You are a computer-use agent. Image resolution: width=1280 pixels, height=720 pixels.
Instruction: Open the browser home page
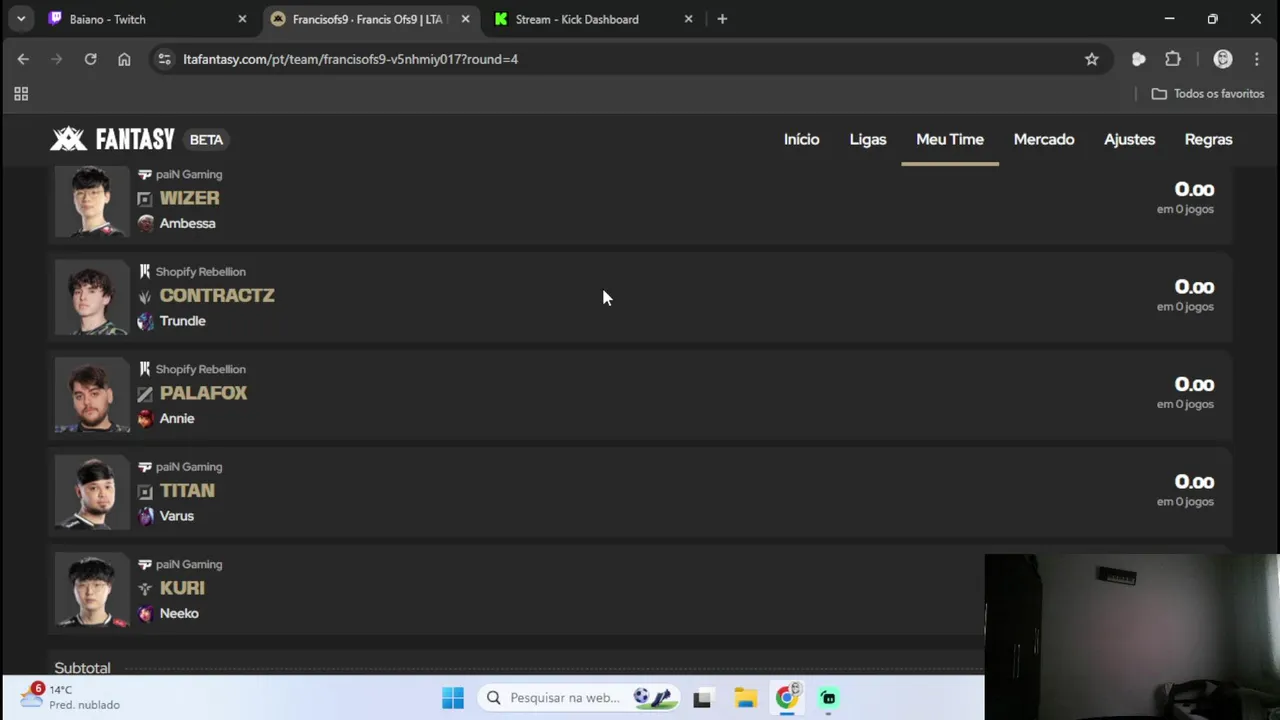[124, 59]
